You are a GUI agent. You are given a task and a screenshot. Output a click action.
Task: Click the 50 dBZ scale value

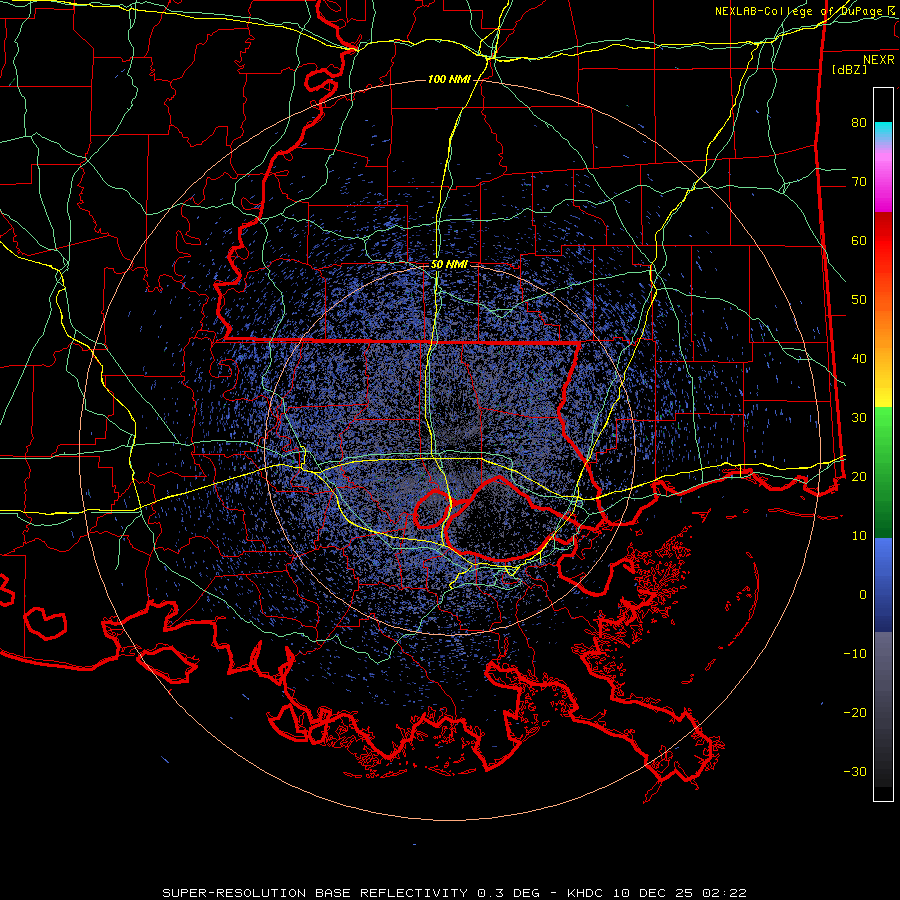pyautogui.click(x=859, y=300)
